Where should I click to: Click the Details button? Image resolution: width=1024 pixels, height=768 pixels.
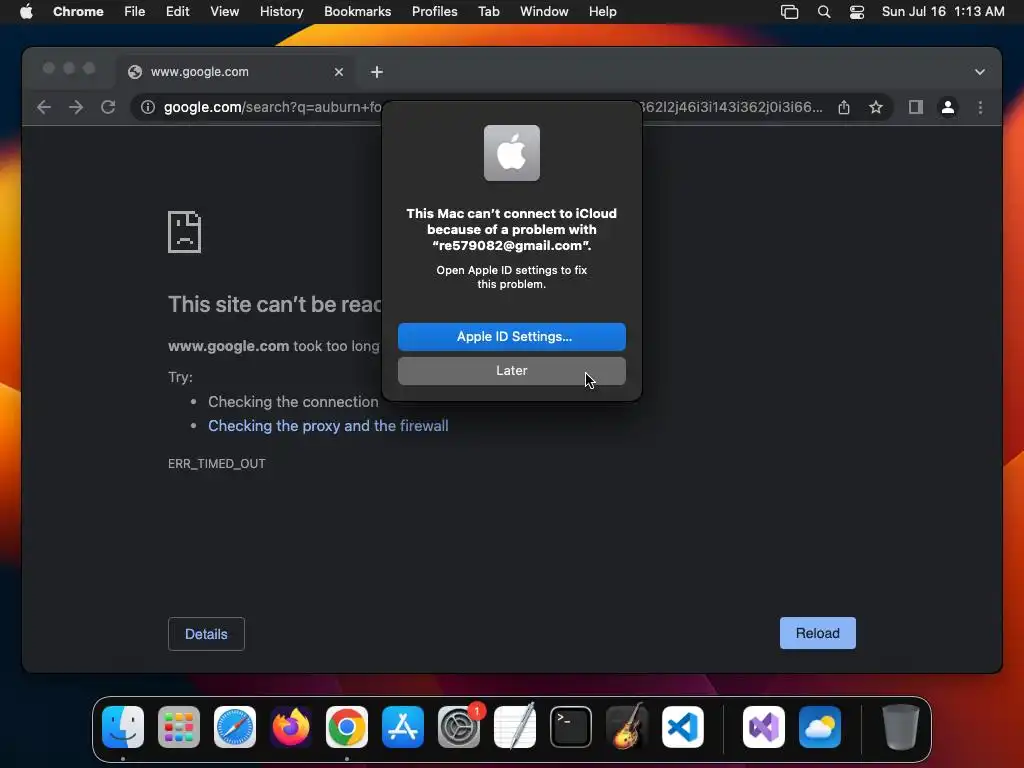pyautogui.click(x=206, y=634)
